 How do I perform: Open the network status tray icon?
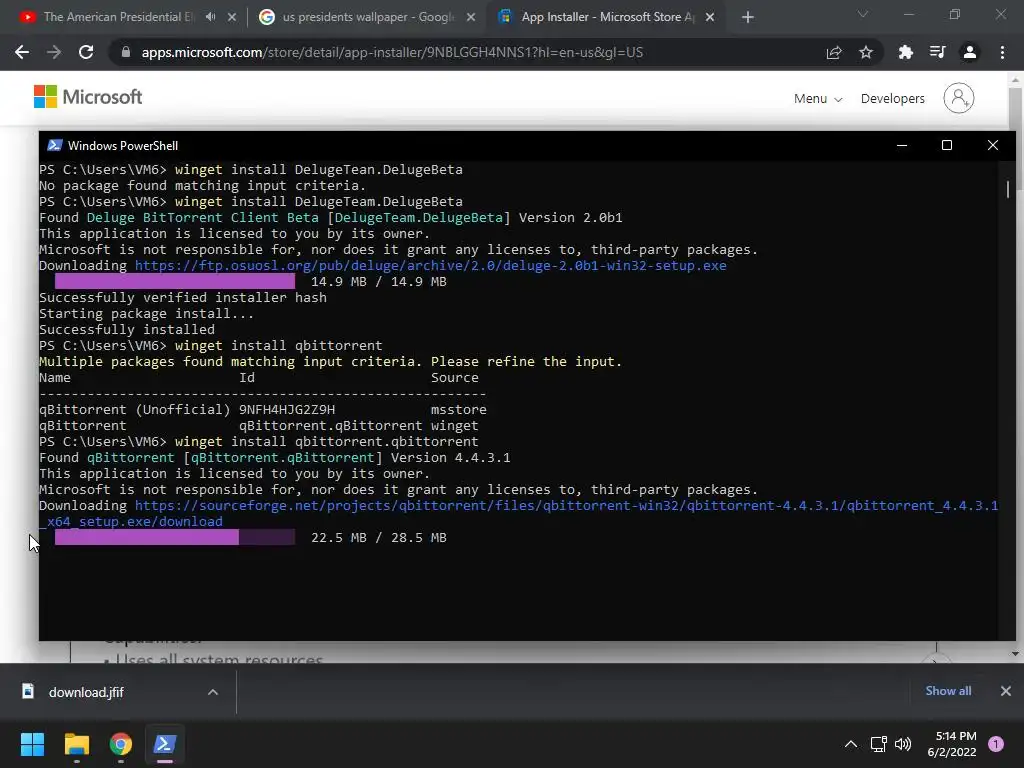(x=878, y=744)
